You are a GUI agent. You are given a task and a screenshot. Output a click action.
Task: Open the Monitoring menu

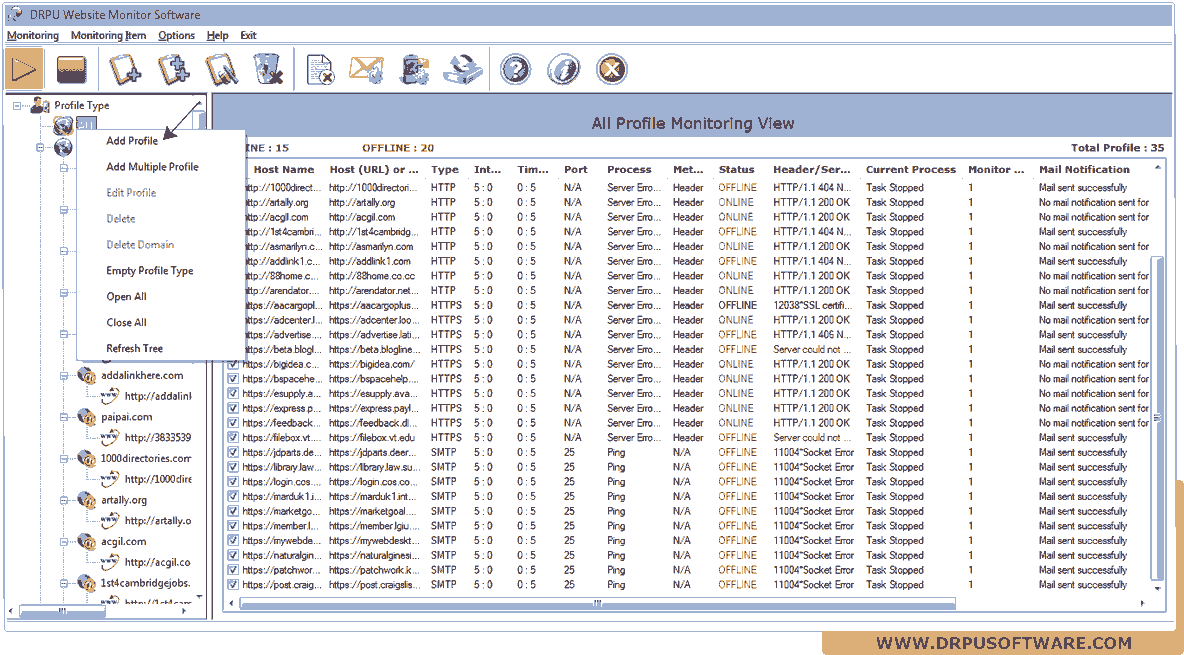[x=32, y=36]
